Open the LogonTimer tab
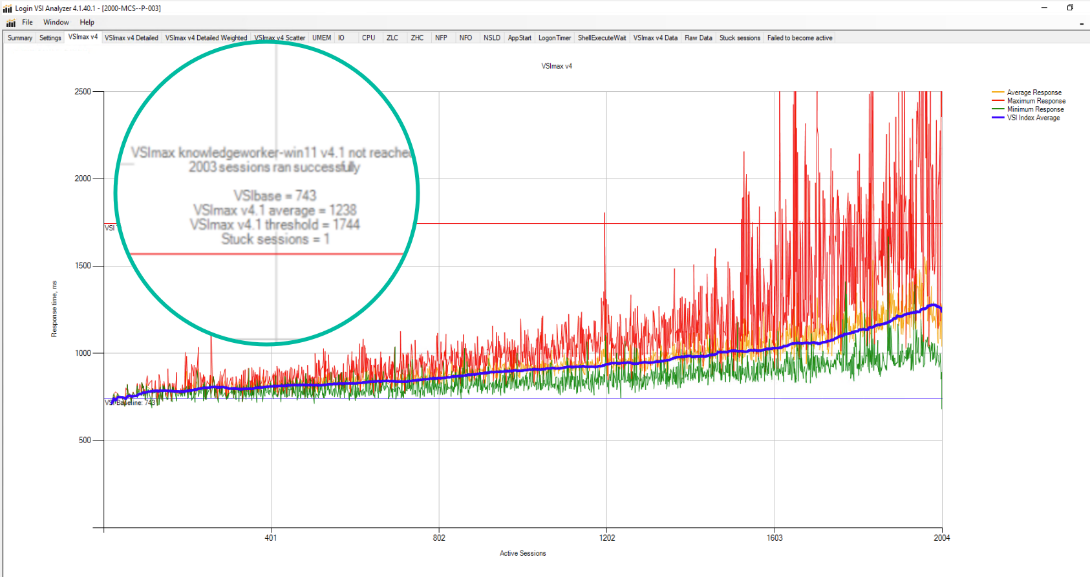The width and height of the screenshot is (1090, 577). click(555, 38)
